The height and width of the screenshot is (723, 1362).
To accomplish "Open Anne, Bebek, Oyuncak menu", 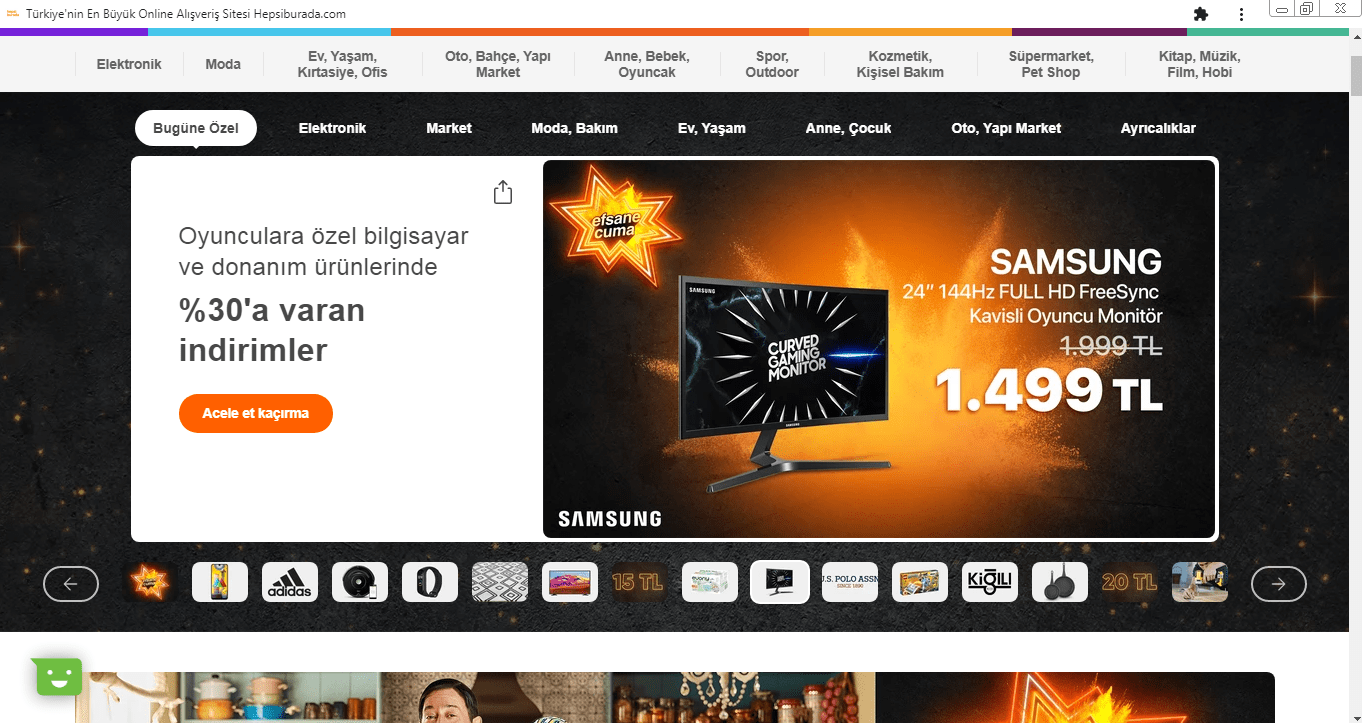I will click(647, 64).
